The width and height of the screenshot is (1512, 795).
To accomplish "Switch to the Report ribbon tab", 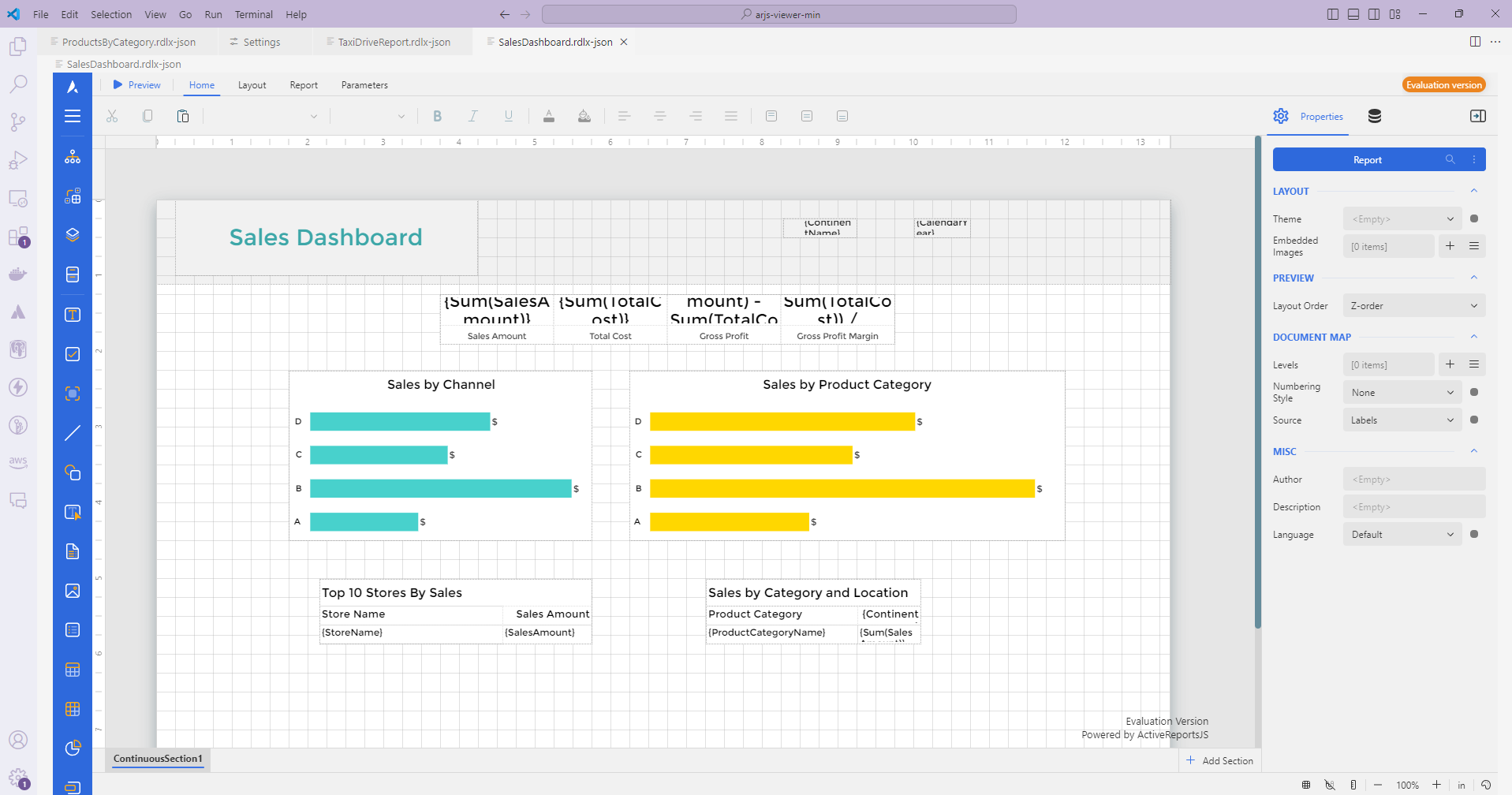I will 304,85.
